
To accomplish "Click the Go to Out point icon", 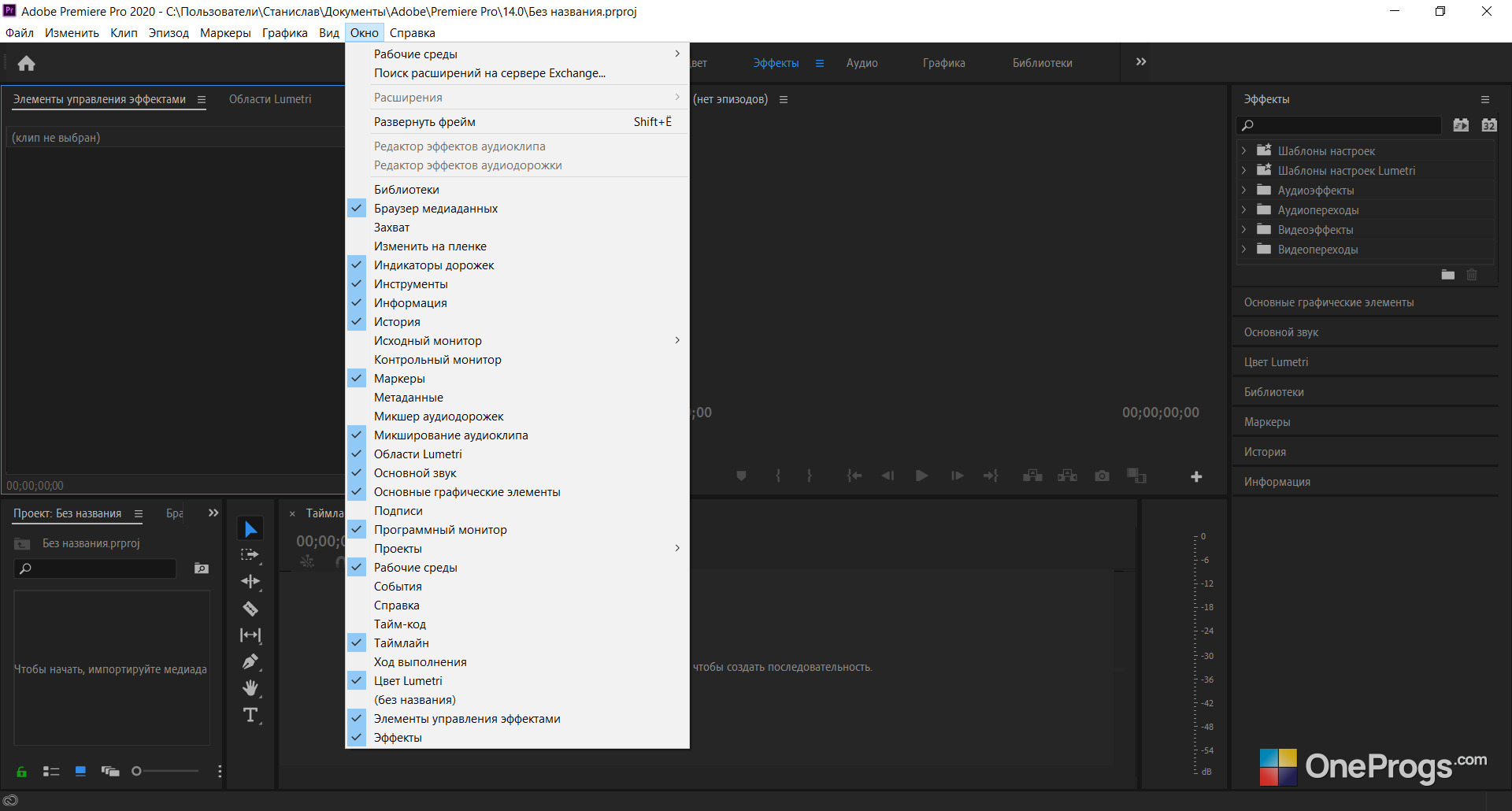I will pyautogui.click(x=991, y=476).
